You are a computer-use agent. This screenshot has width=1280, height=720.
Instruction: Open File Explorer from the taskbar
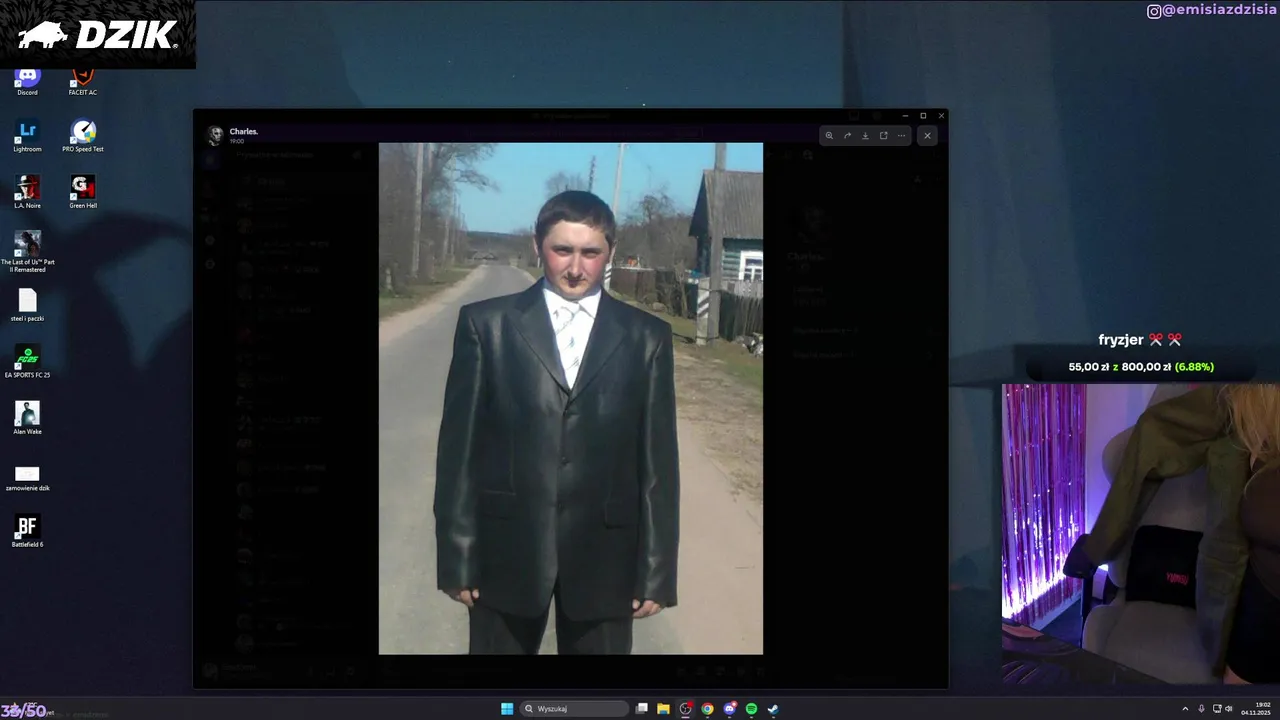(x=663, y=709)
